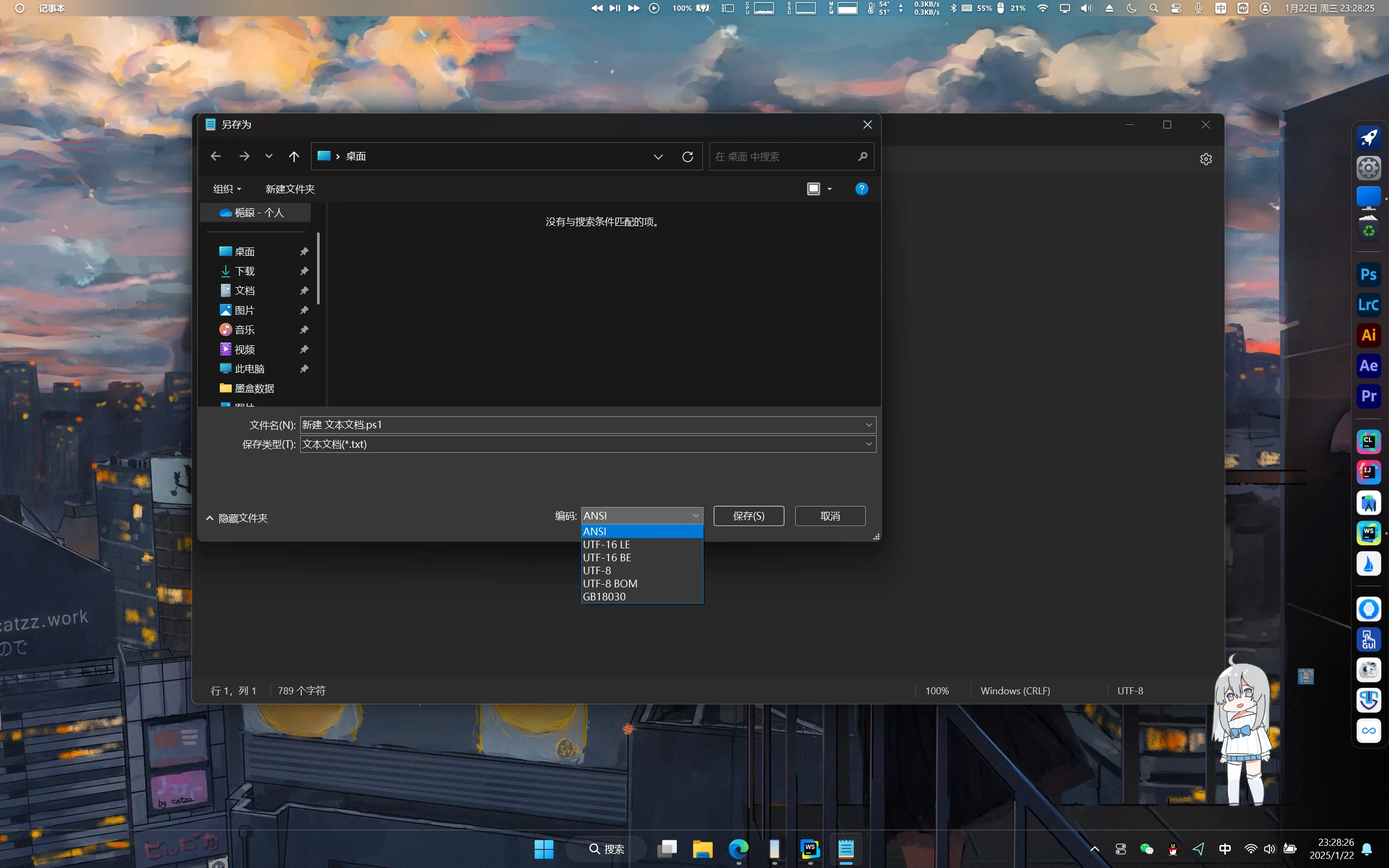Click the 文件名 file name input field
The image size is (1389, 868).
(x=580, y=425)
